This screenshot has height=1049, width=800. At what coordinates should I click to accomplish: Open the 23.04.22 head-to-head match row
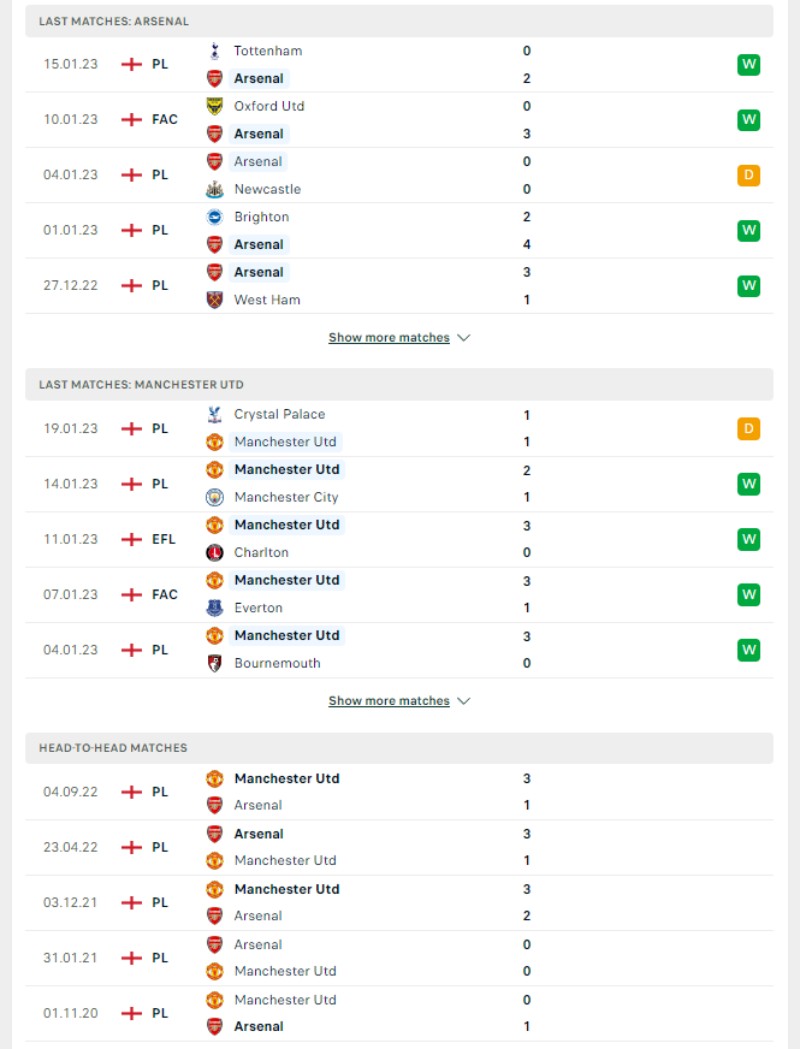tap(399, 848)
